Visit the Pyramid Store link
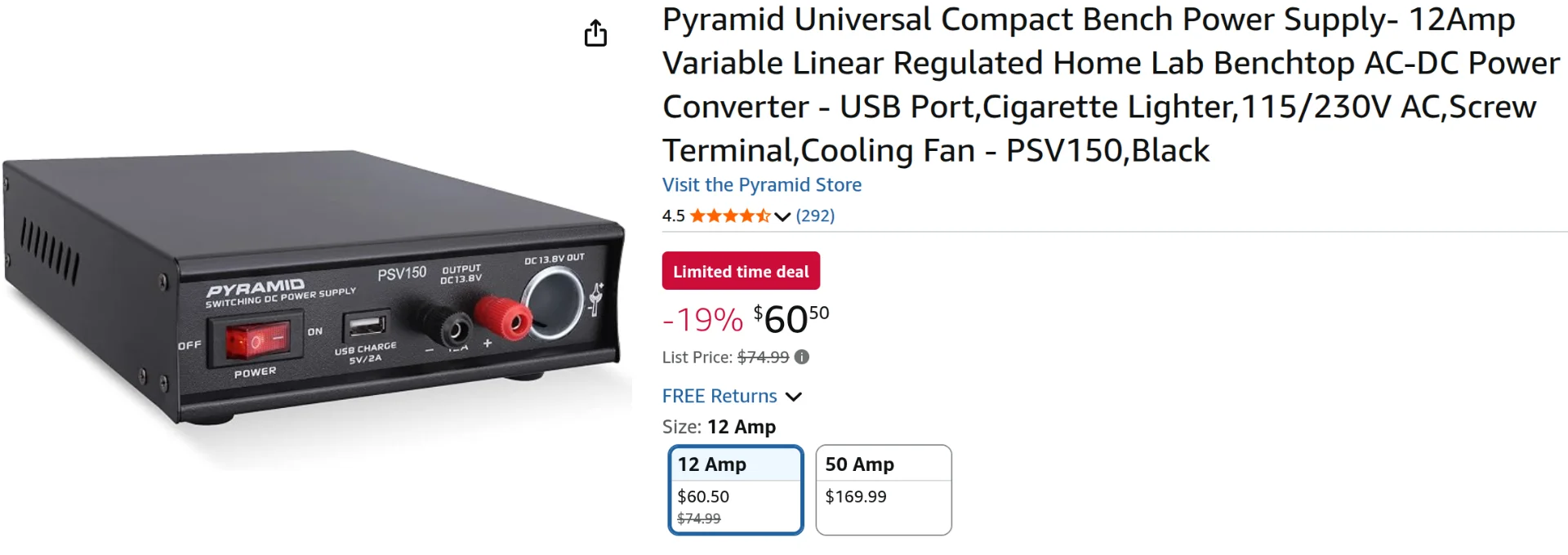This screenshot has width=1568, height=555. coord(762,185)
